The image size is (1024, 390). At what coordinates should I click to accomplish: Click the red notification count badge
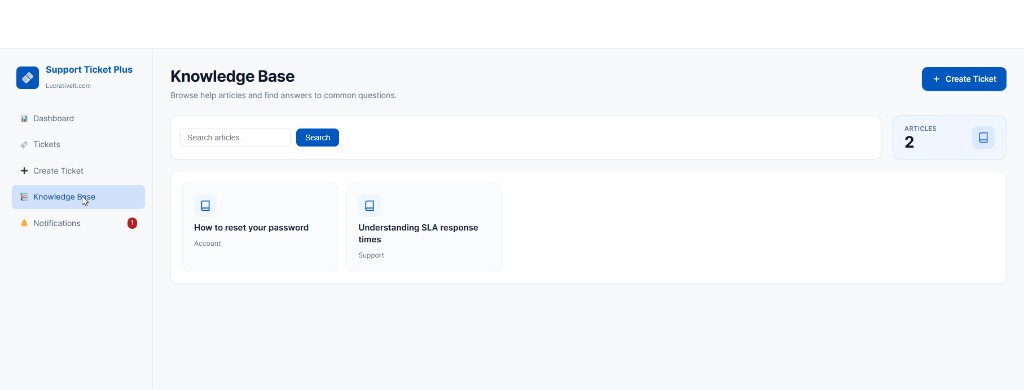tap(132, 223)
